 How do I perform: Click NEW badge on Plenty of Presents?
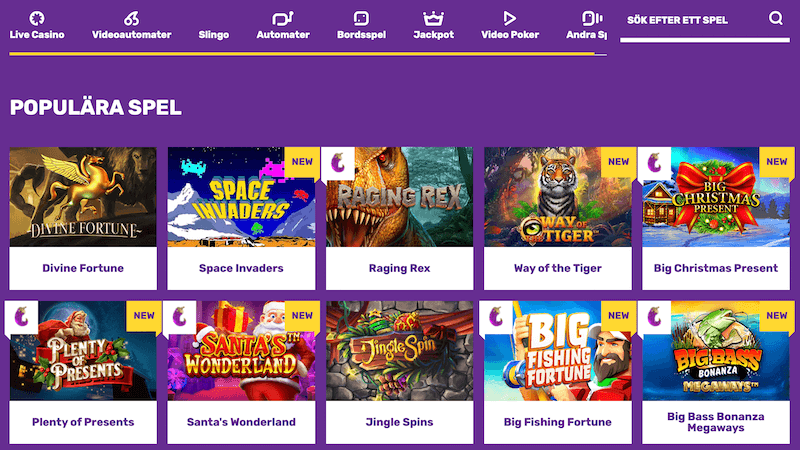(x=144, y=316)
